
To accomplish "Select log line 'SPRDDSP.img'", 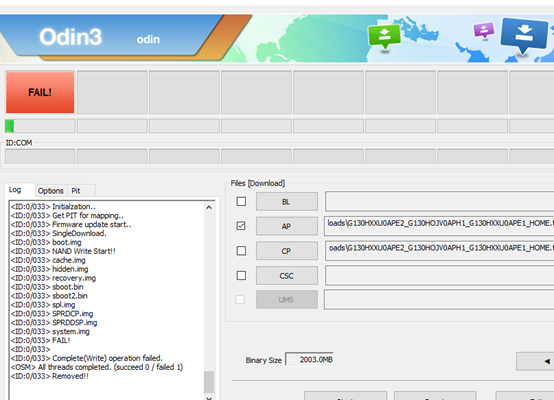I will click(x=54, y=322).
